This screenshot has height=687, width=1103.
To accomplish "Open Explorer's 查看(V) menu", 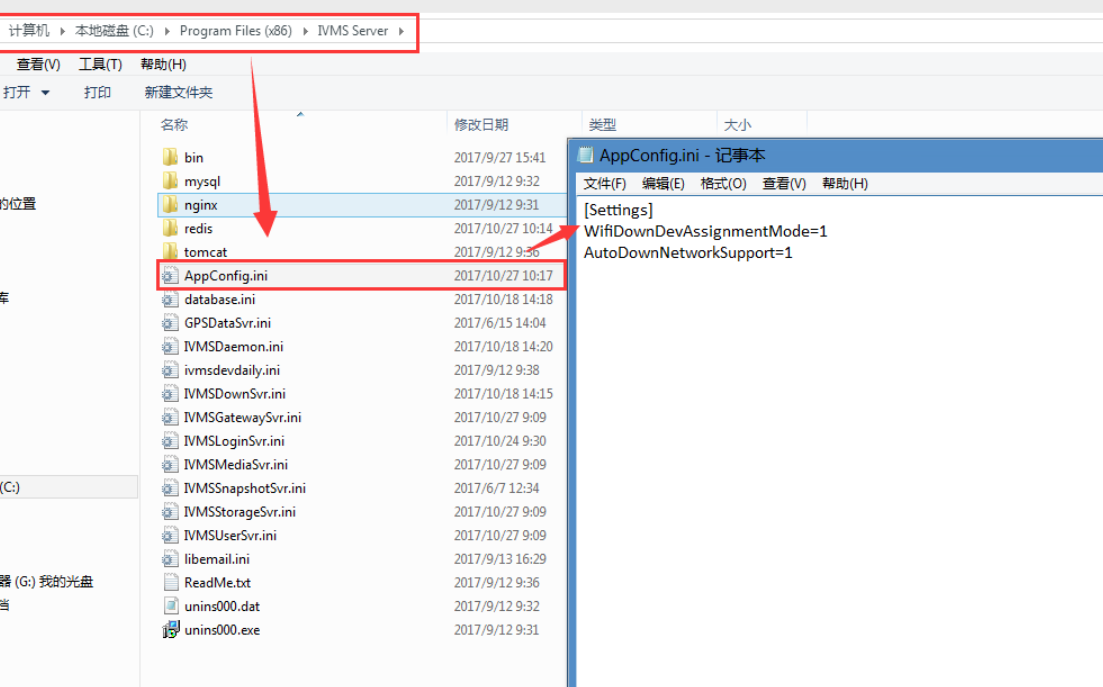I will (x=39, y=65).
